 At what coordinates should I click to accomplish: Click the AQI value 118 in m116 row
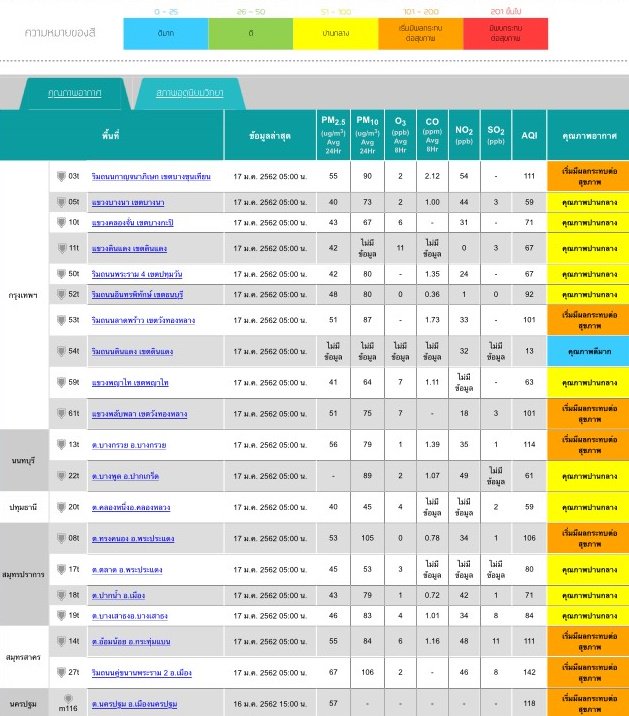pyautogui.click(x=529, y=704)
